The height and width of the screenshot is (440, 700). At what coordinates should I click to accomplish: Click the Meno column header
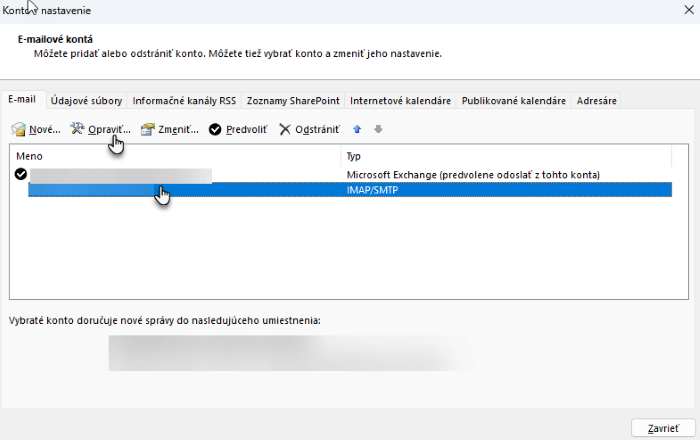(x=175, y=156)
